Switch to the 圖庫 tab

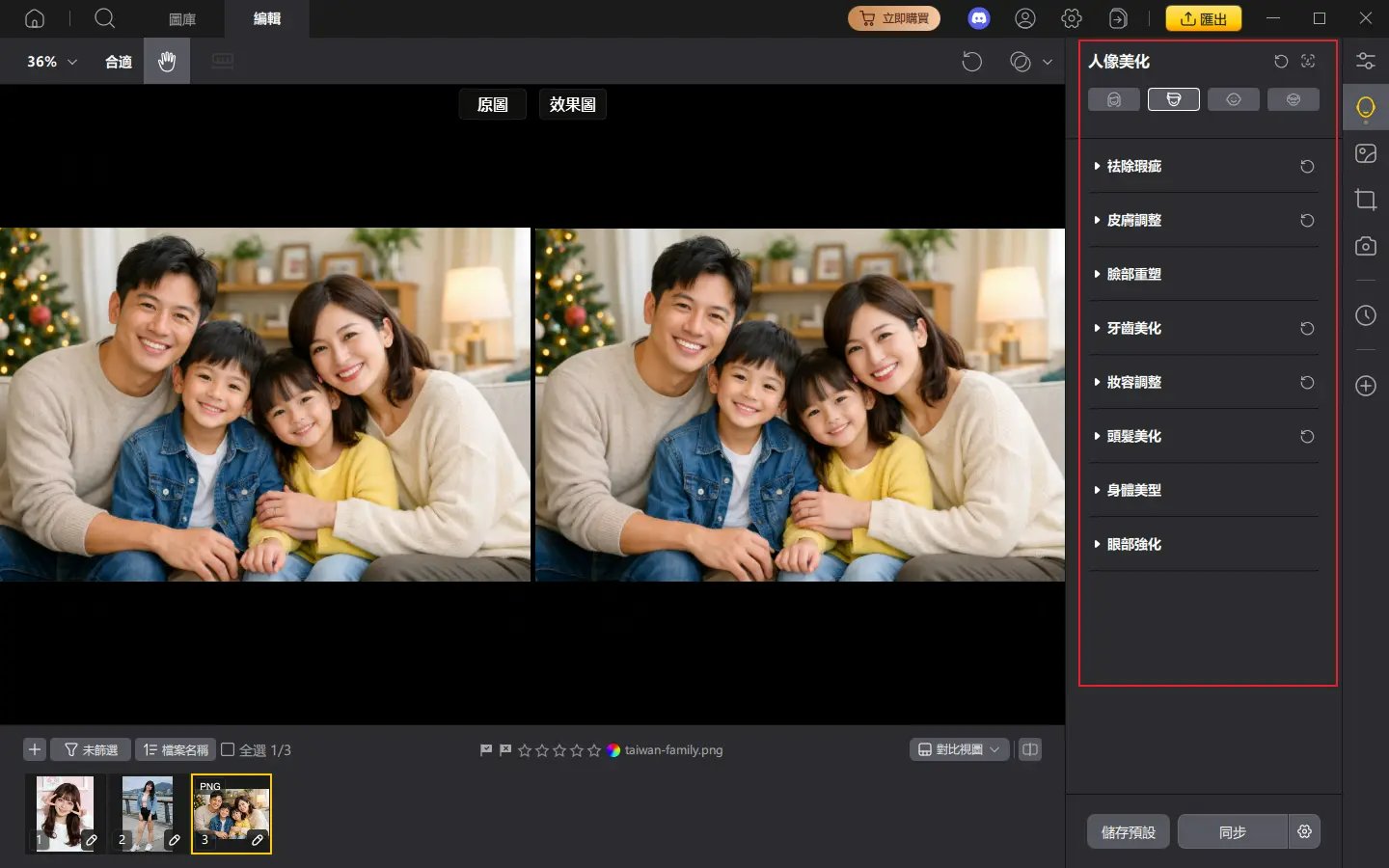click(182, 18)
